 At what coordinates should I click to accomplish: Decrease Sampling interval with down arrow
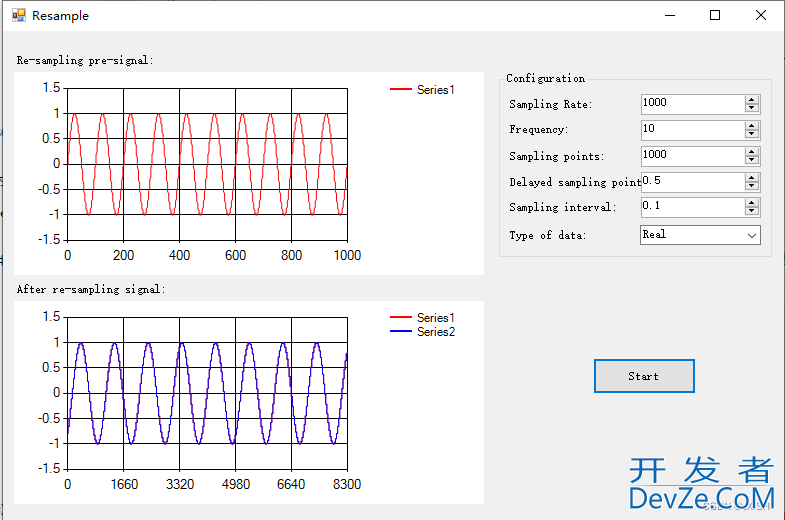(751, 211)
